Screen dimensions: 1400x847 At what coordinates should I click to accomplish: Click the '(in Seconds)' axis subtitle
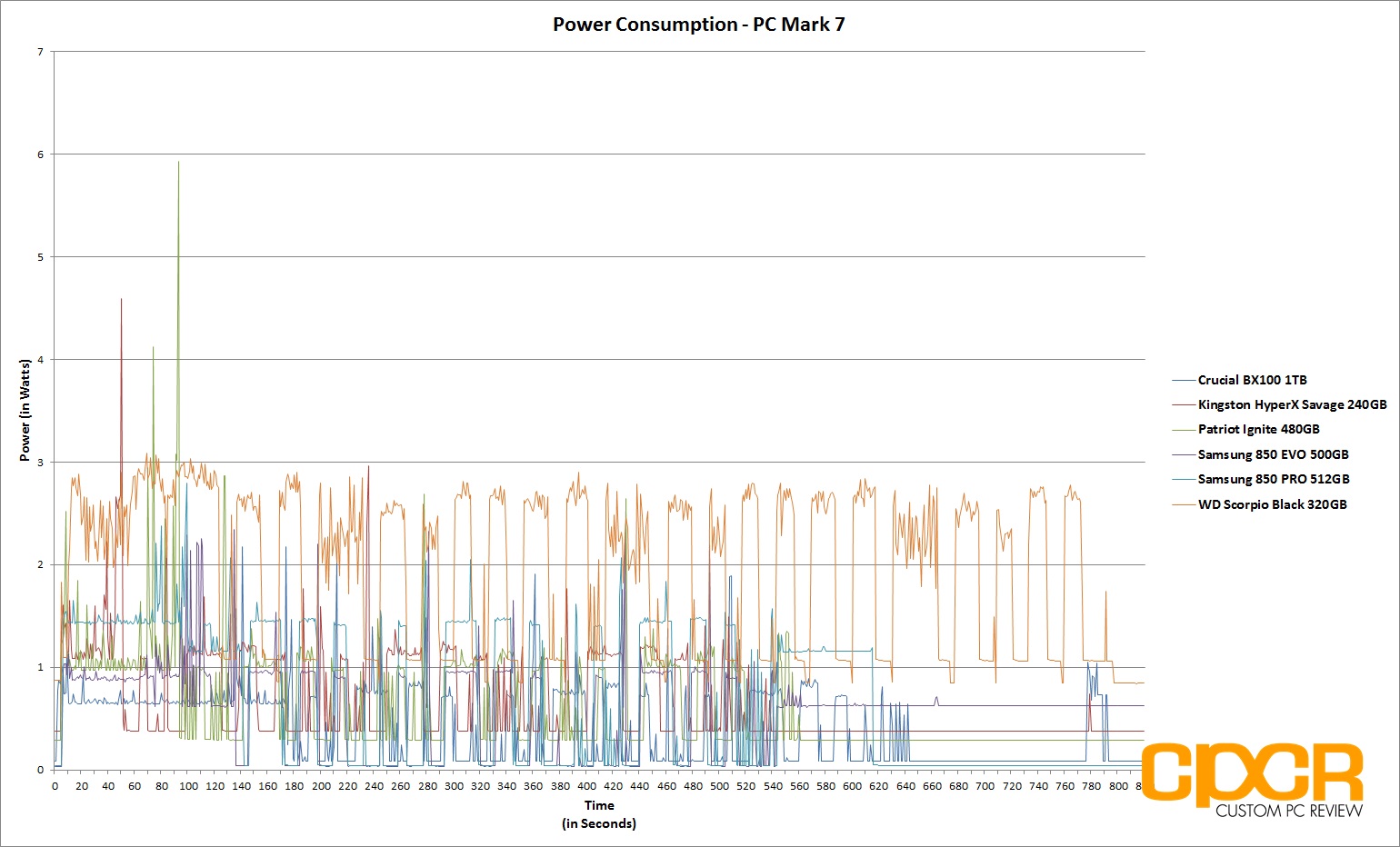click(x=599, y=823)
